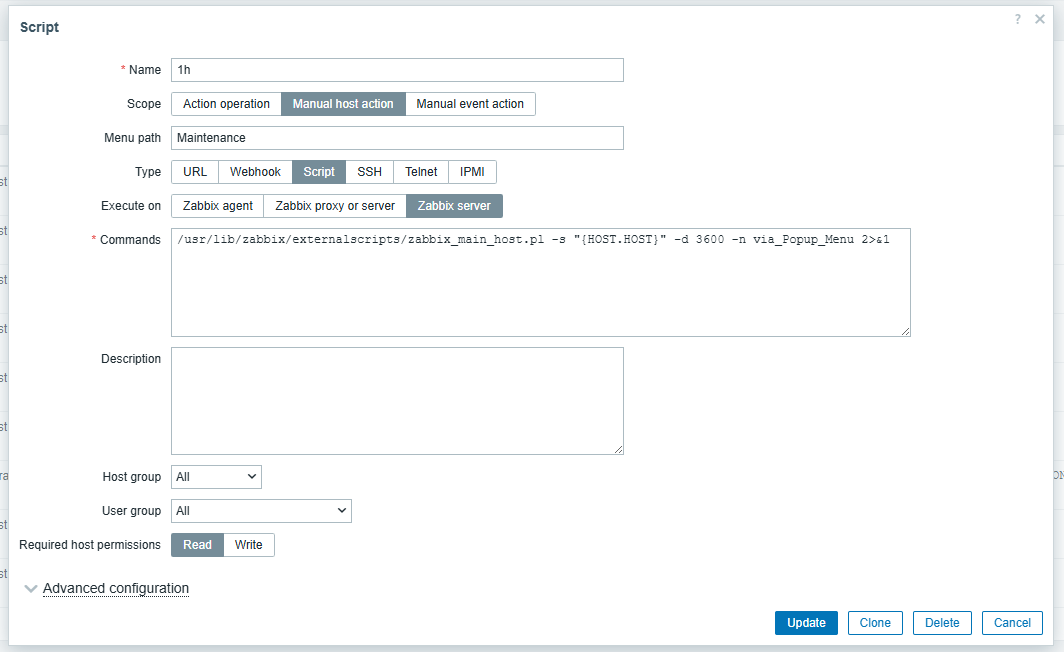Clone this script
1064x652 pixels.
tap(875, 623)
